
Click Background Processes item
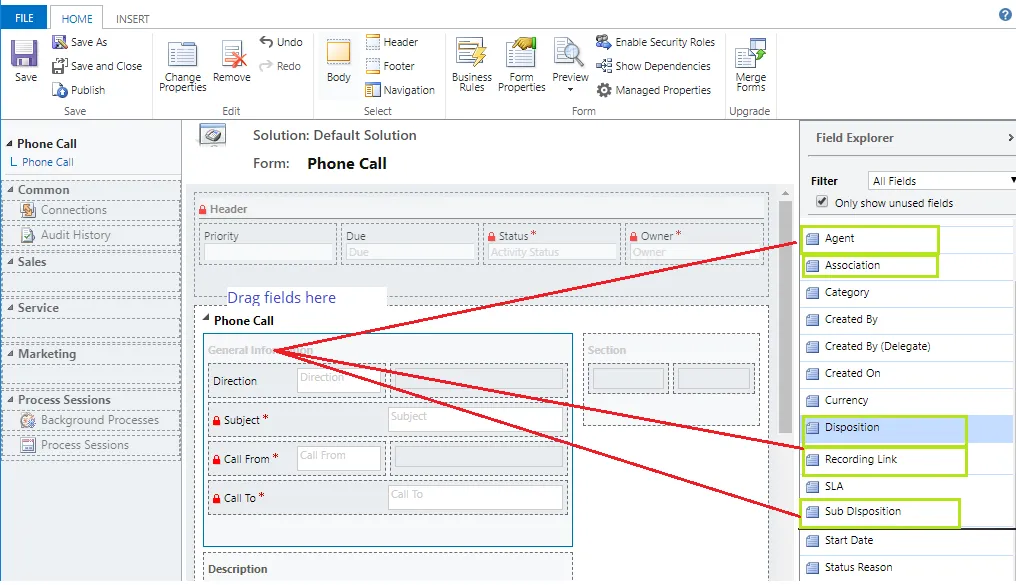coord(91,420)
